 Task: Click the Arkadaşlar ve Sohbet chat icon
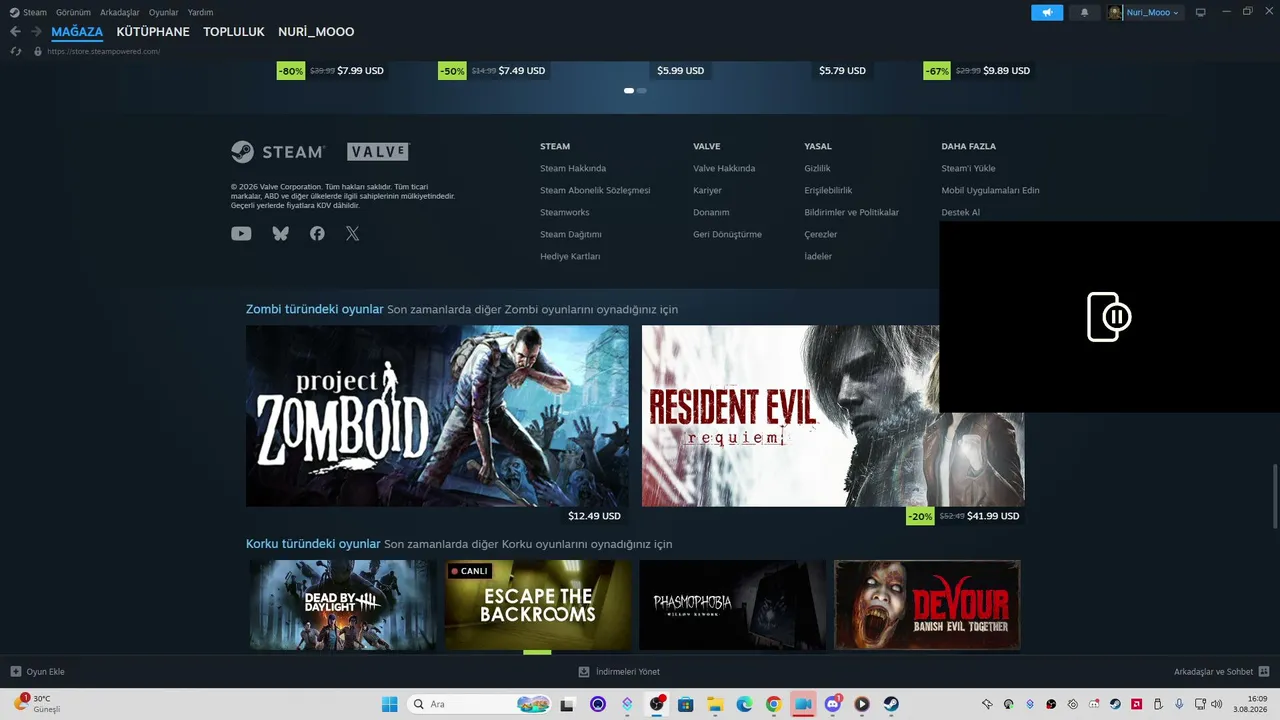1264,672
